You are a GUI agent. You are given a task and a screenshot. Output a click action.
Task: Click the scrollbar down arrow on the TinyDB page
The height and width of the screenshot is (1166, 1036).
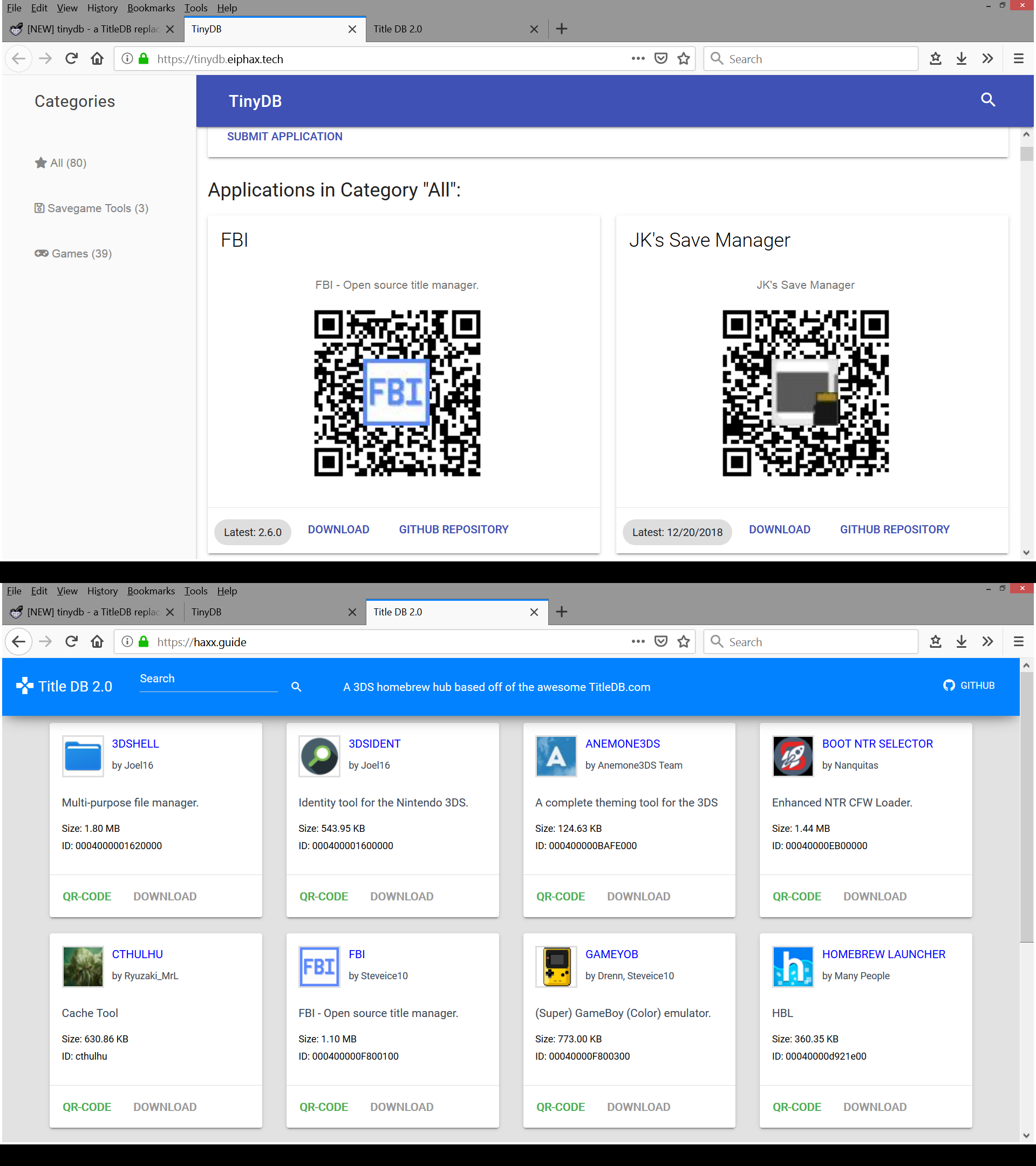pyautogui.click(x=1026, y=552)
